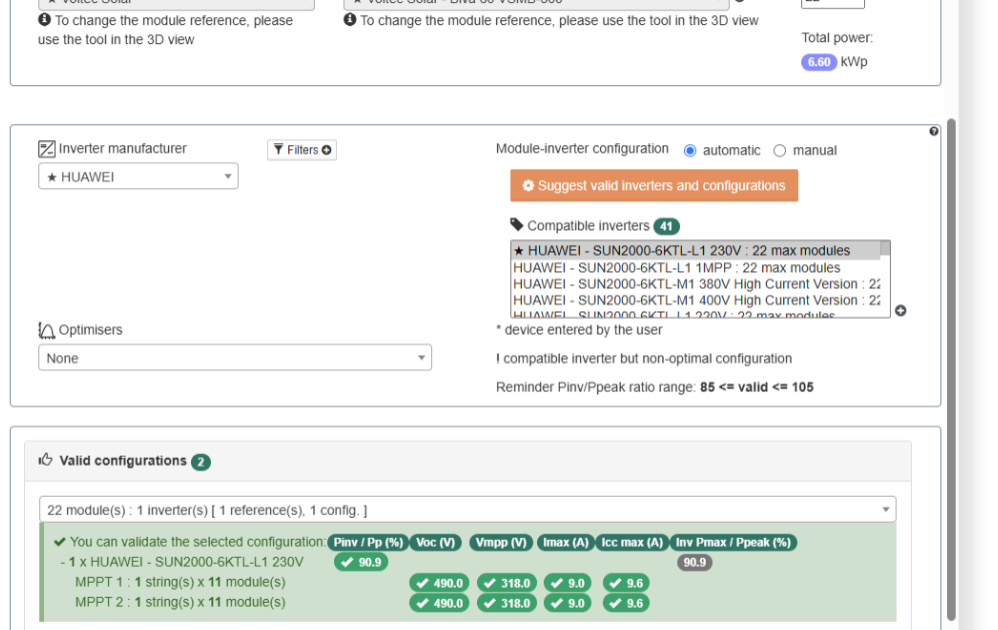The height and width of the screenshot is (630, 998).
Task: Select automatic module-inverter configuration
Action: pos(690,151)
